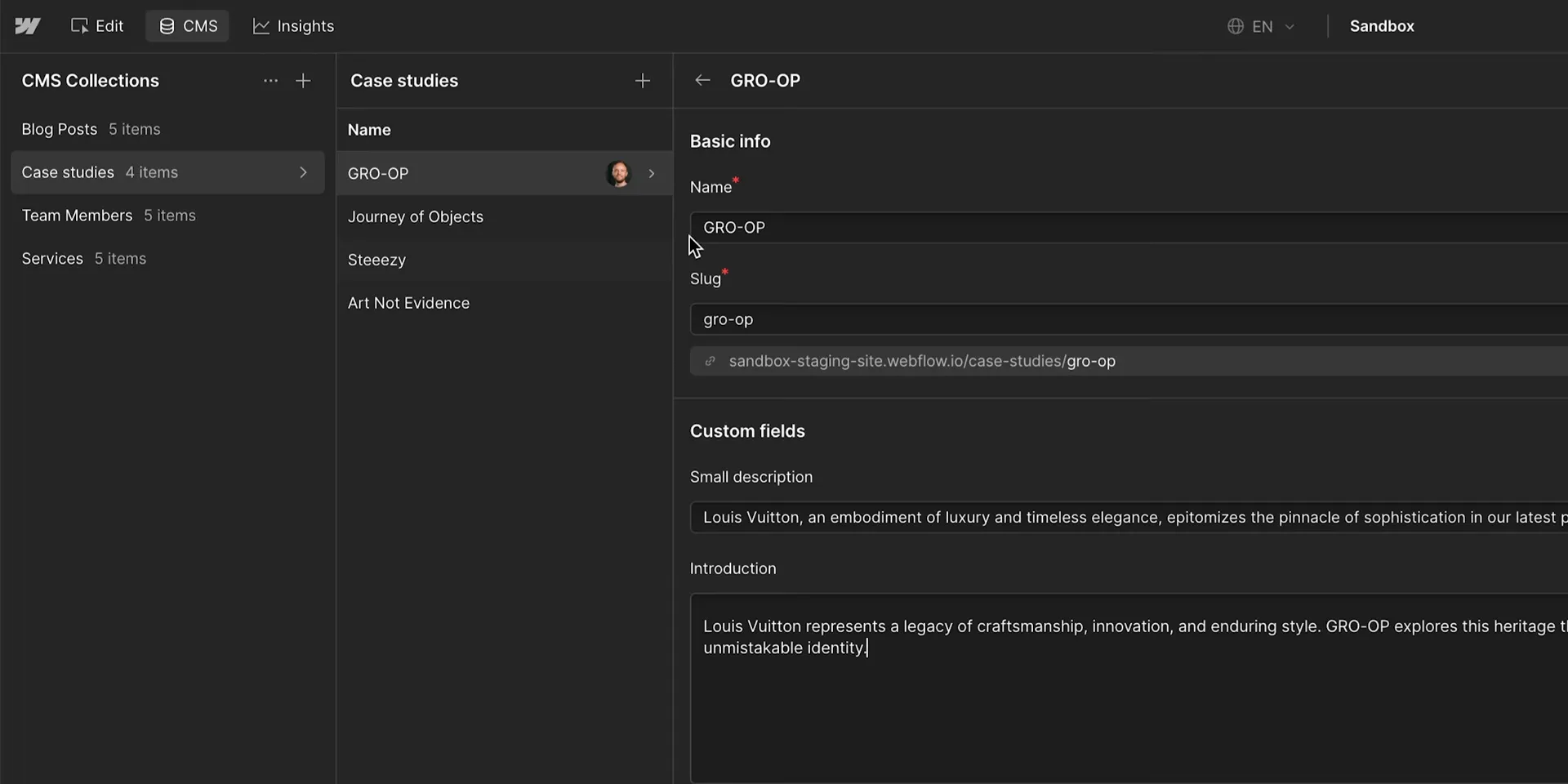Image resolution: width=1568 pixels, height=784 pixels.
Task: Open the Art Not Evidence item
Action: [x=505, y=303]
